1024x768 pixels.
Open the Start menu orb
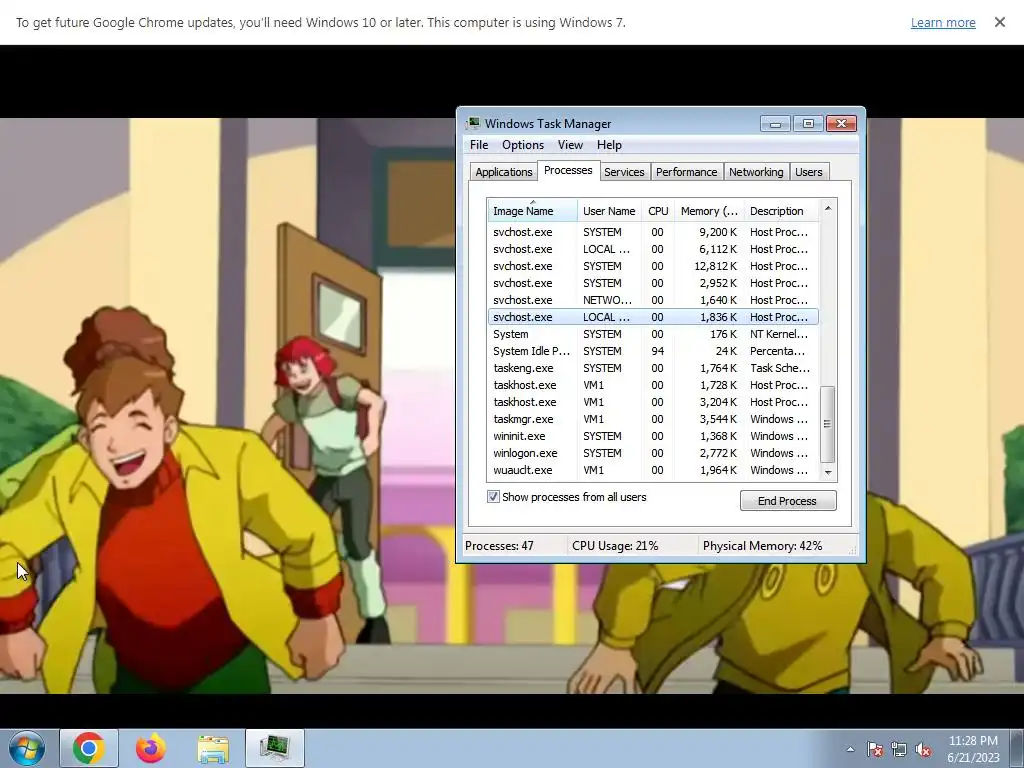click(27, 748)
